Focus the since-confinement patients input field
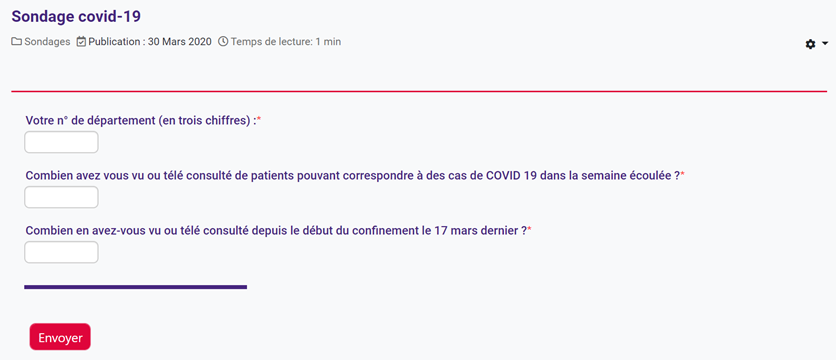Screen dimensions: 836x360 [x=61, y=252]
